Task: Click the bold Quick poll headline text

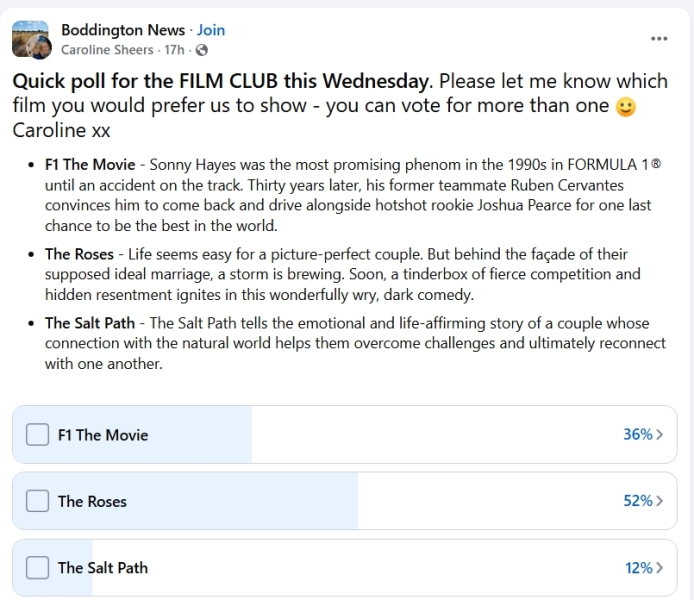Action: click(x=222, y=81)
